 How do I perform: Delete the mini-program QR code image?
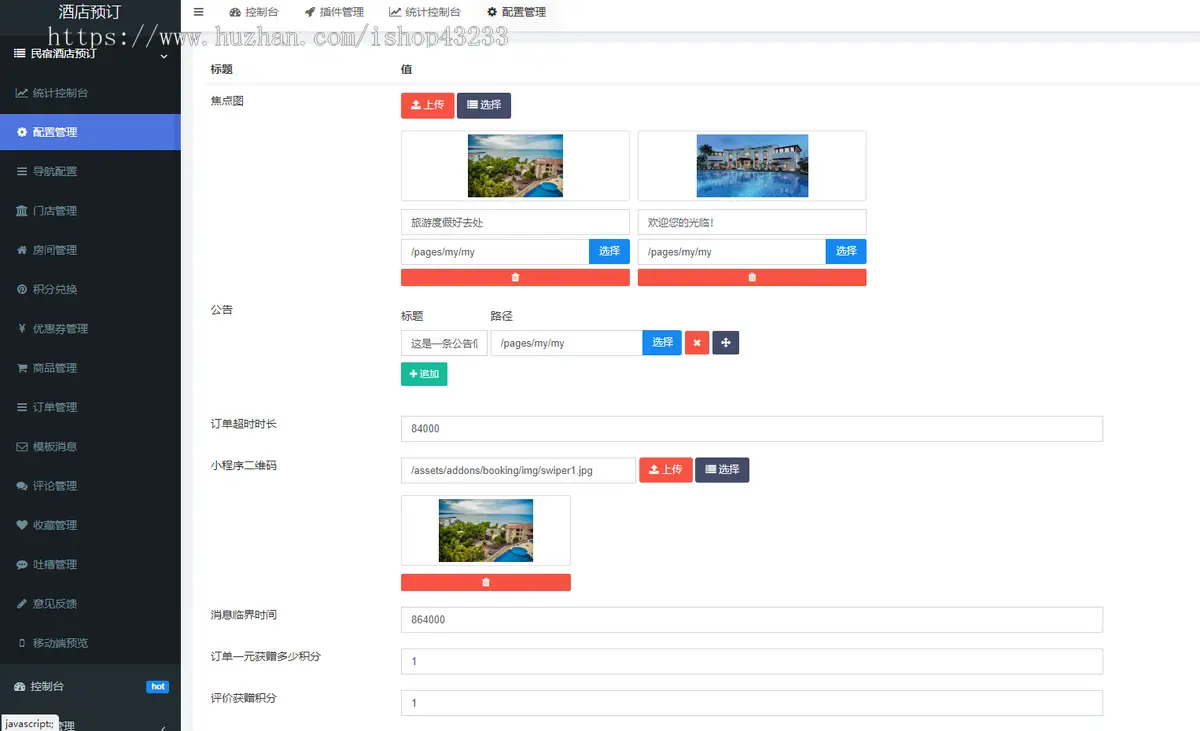(x=486, y=582)
